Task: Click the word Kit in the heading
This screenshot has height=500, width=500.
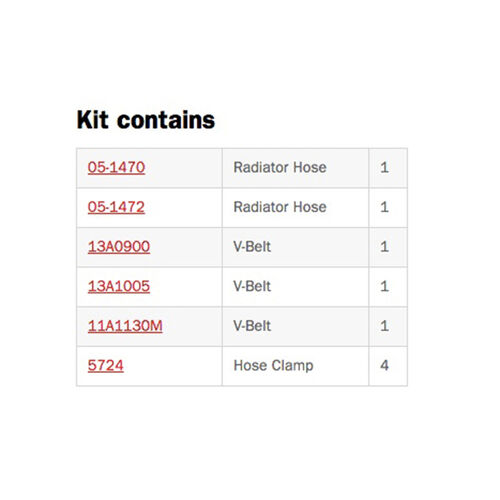Action: coord(93,119)
